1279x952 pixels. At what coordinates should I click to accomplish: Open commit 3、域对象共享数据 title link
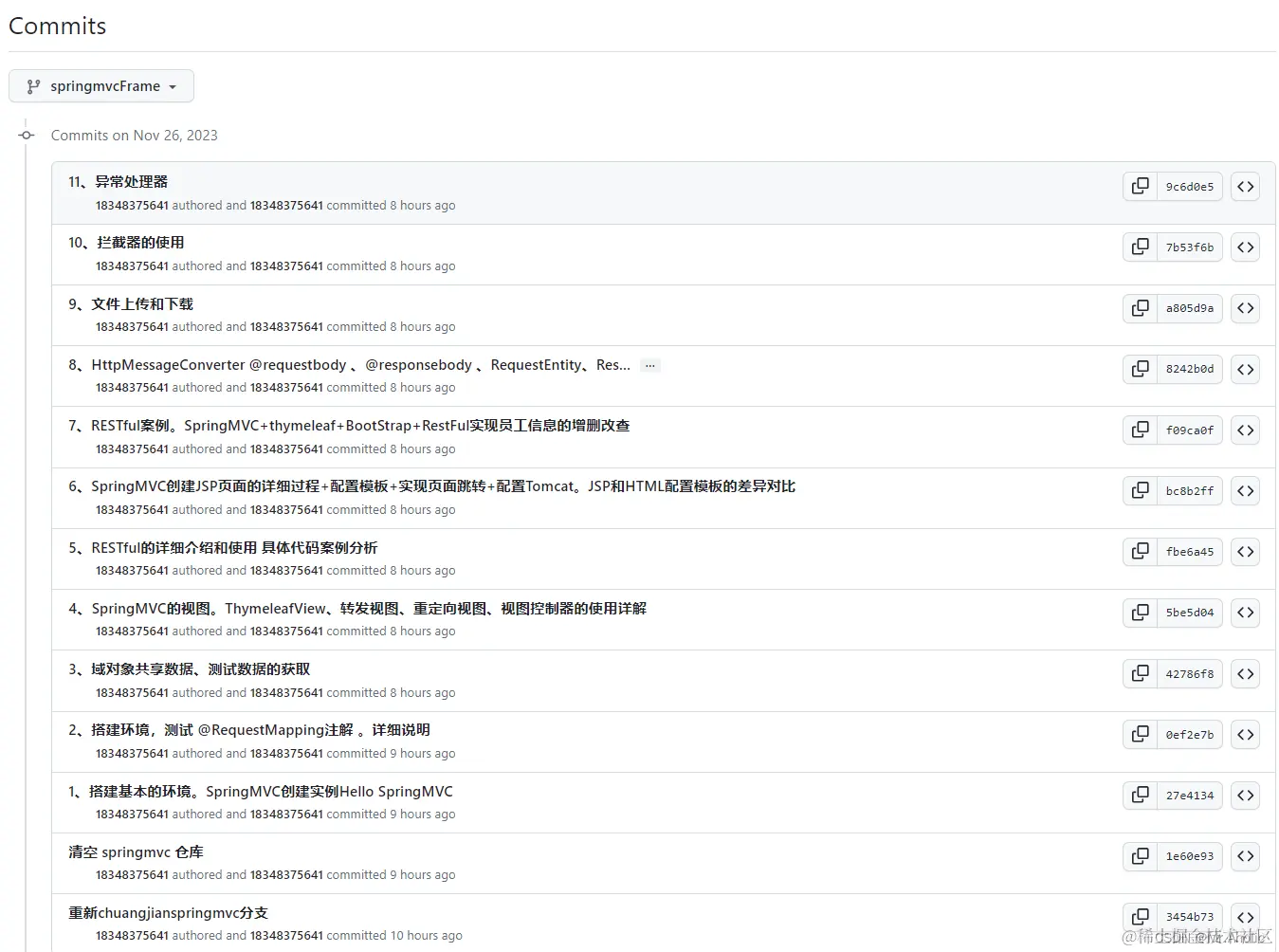(x=190, y=669)
